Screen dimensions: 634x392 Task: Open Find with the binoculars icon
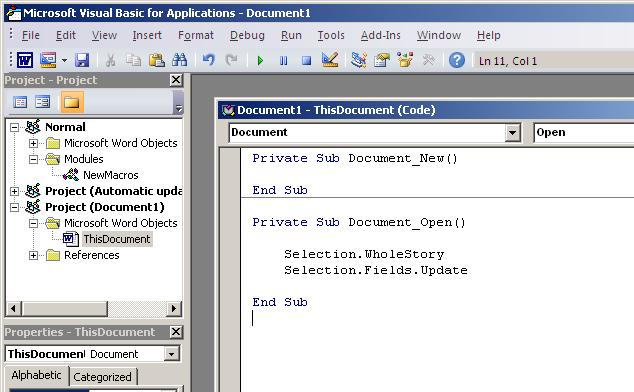pos(180,60)
